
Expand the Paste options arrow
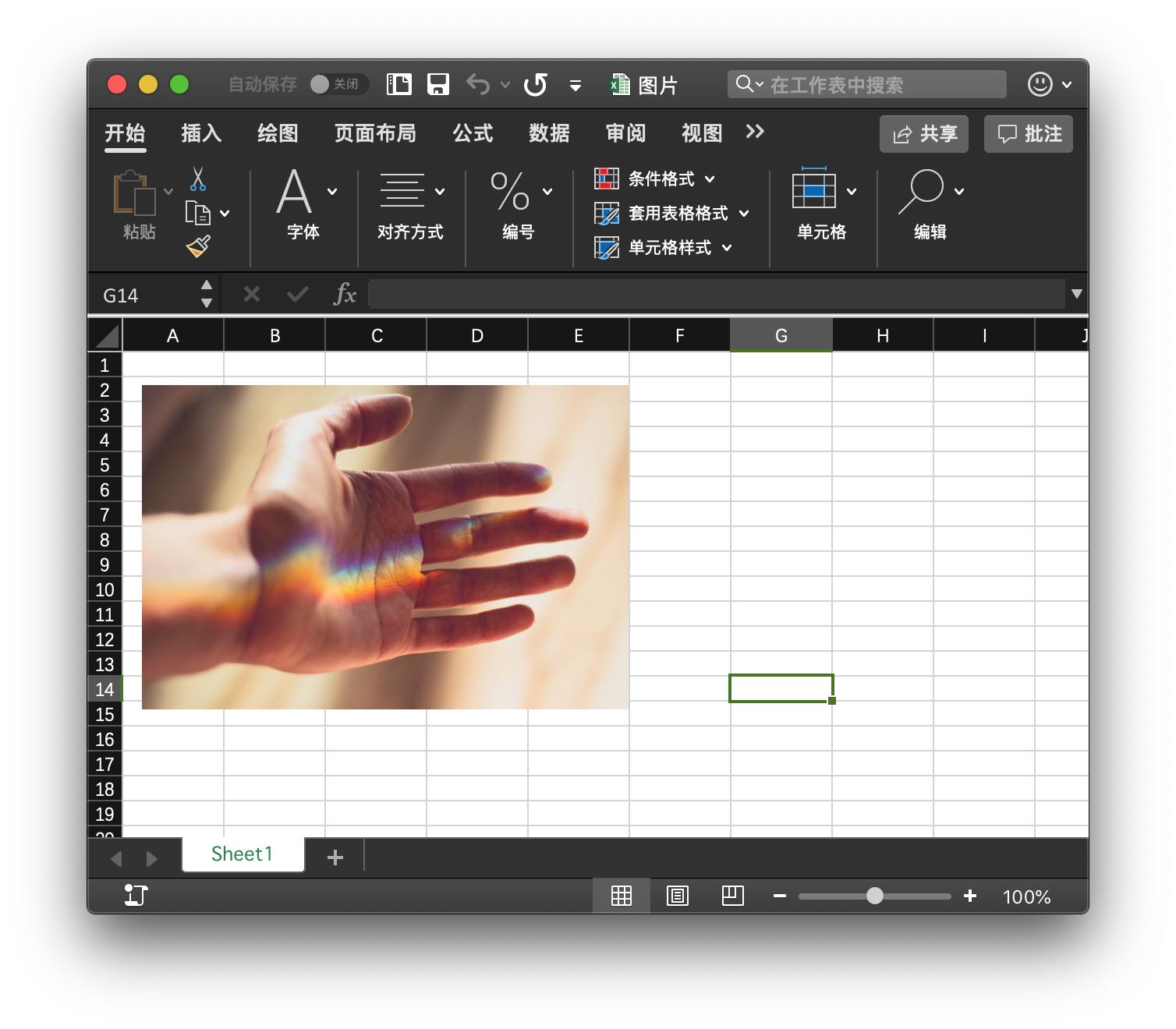[168, 191]
